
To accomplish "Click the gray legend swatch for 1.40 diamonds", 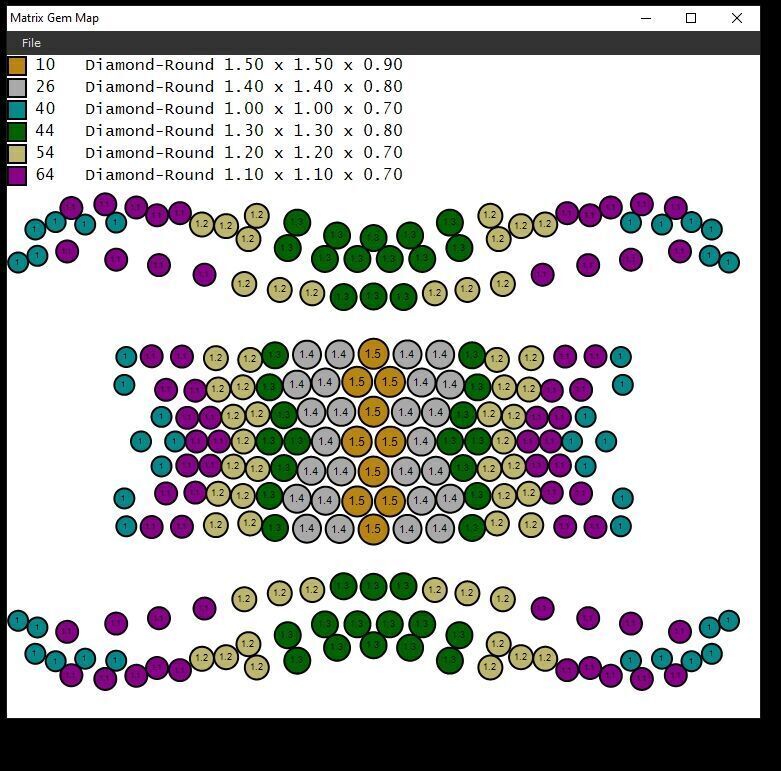I will [x=17, y=88].
